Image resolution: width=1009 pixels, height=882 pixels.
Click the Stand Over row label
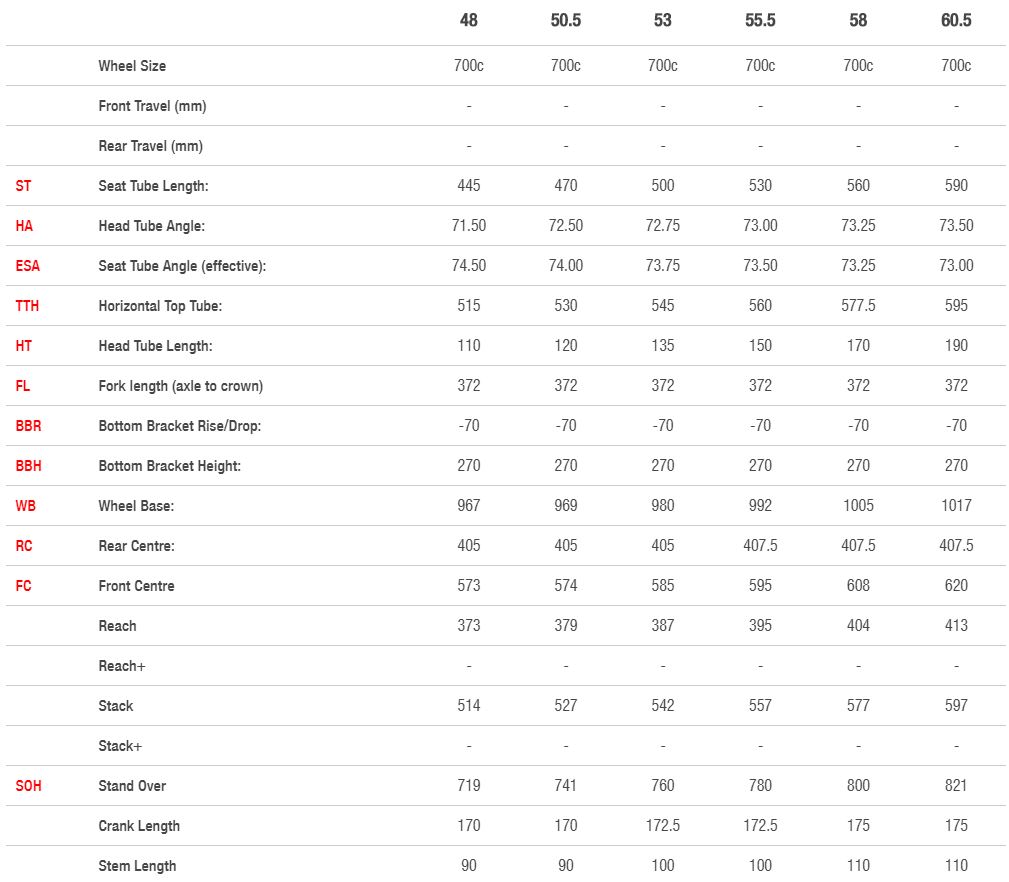pos(132,786)
